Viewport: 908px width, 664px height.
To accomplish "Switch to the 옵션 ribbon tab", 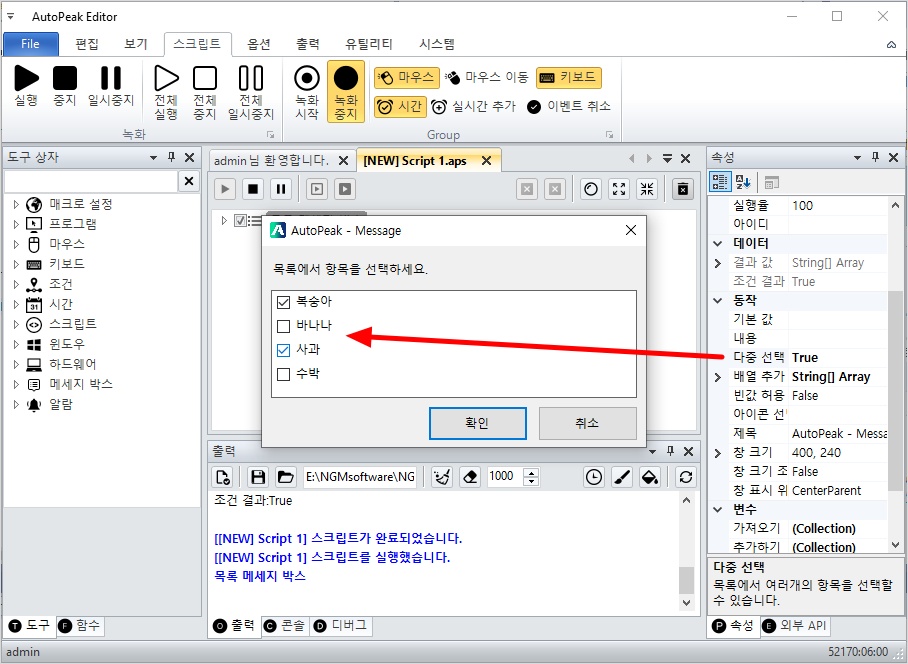I will pyautogui.click(x=259, y=44).
